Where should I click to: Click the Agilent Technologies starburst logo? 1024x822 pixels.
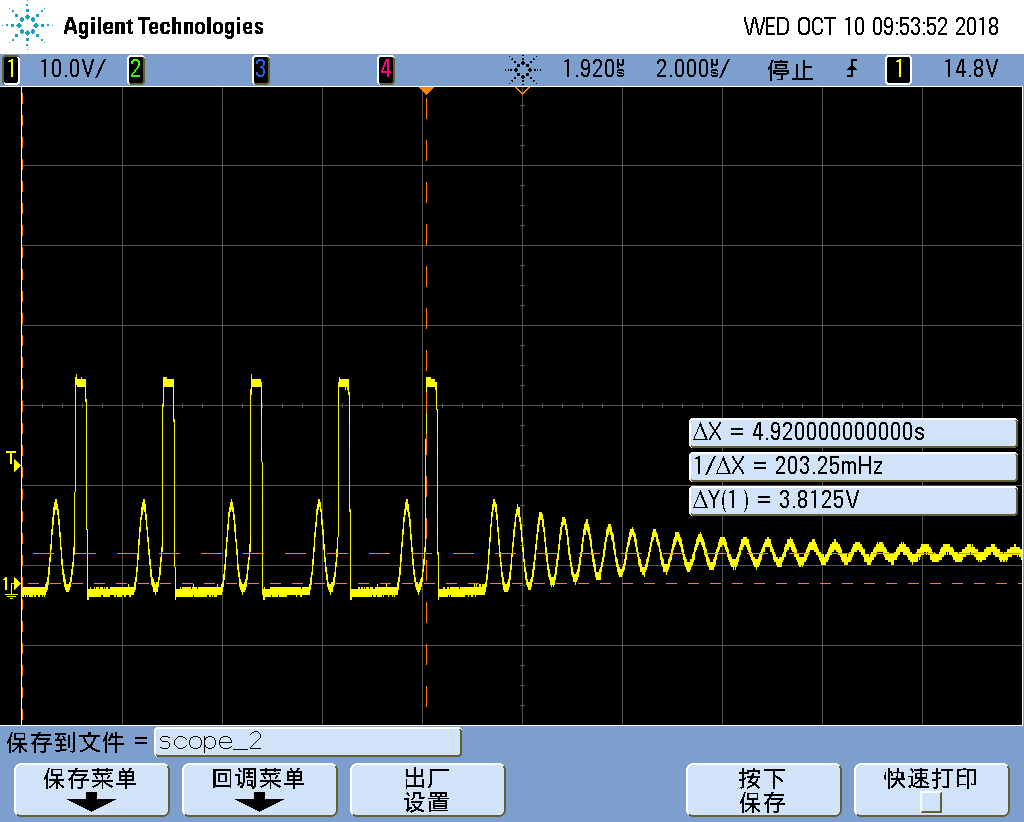tap(27, 25)
